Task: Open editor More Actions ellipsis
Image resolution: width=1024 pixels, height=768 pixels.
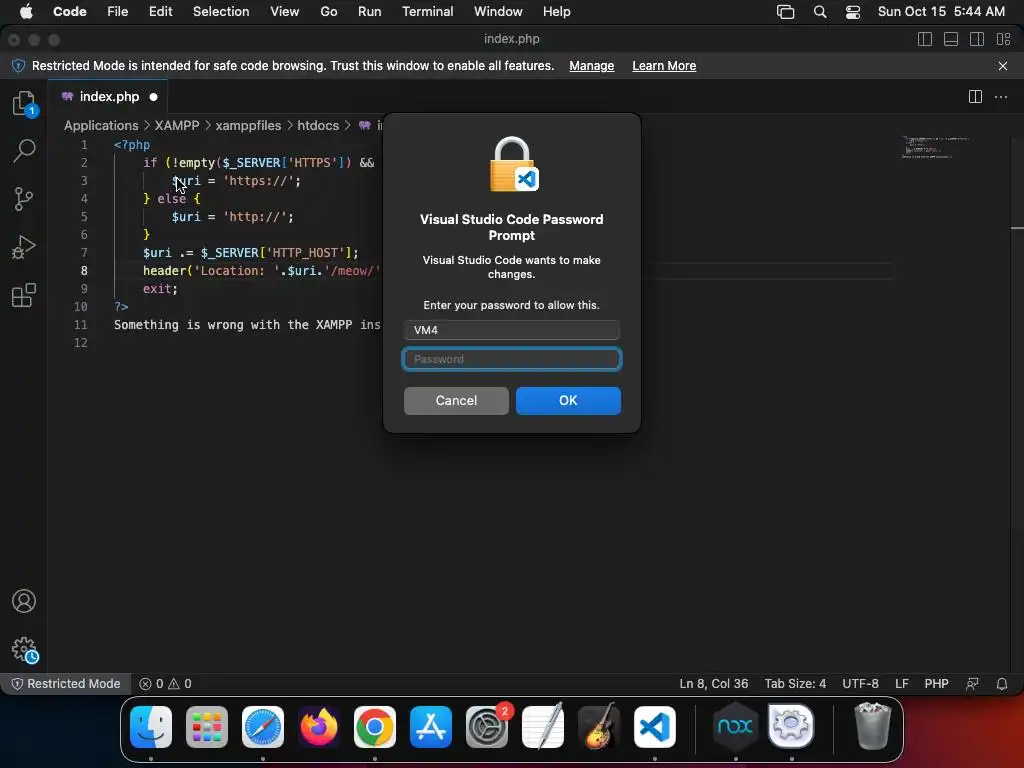Action: 1000,97
